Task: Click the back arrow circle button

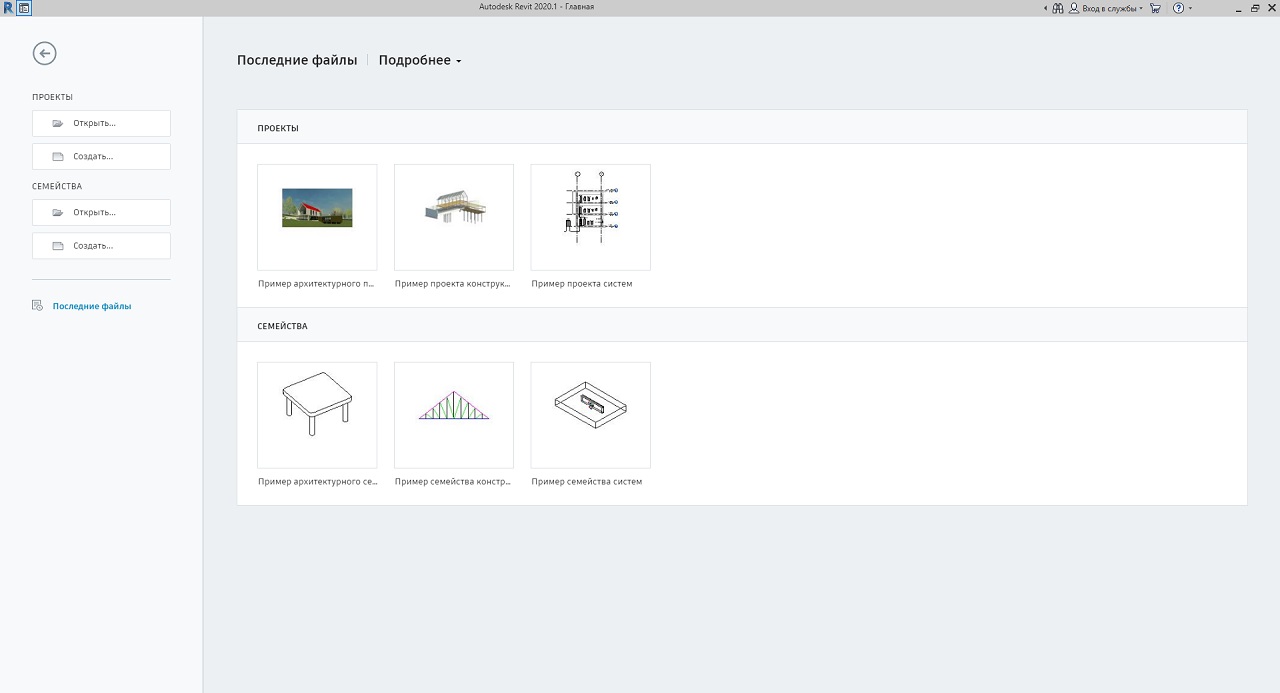Action: [x=44, y=54]
